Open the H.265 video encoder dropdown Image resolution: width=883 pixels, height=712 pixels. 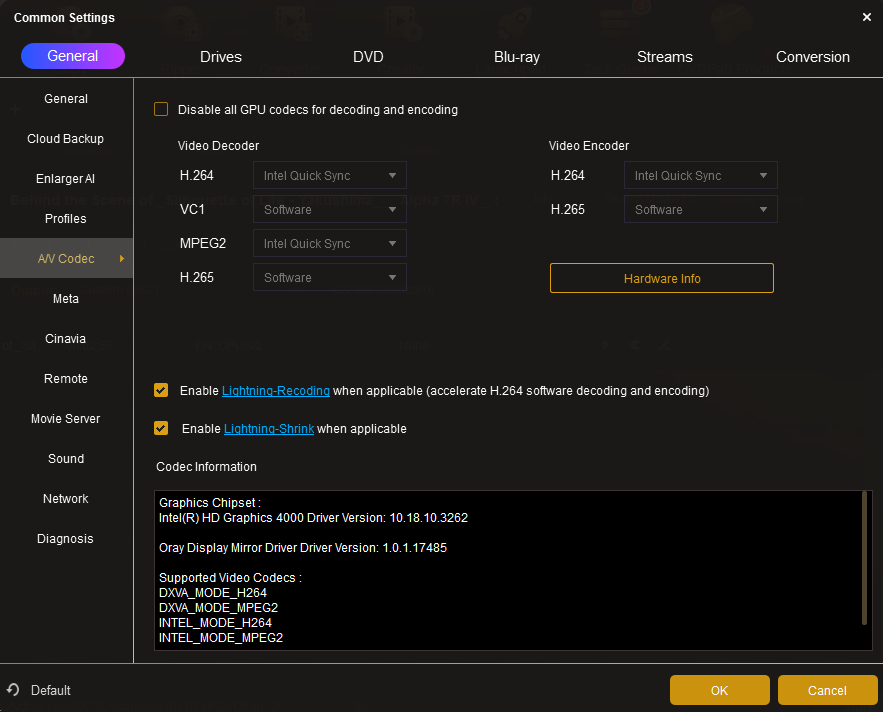pos(701,210)
